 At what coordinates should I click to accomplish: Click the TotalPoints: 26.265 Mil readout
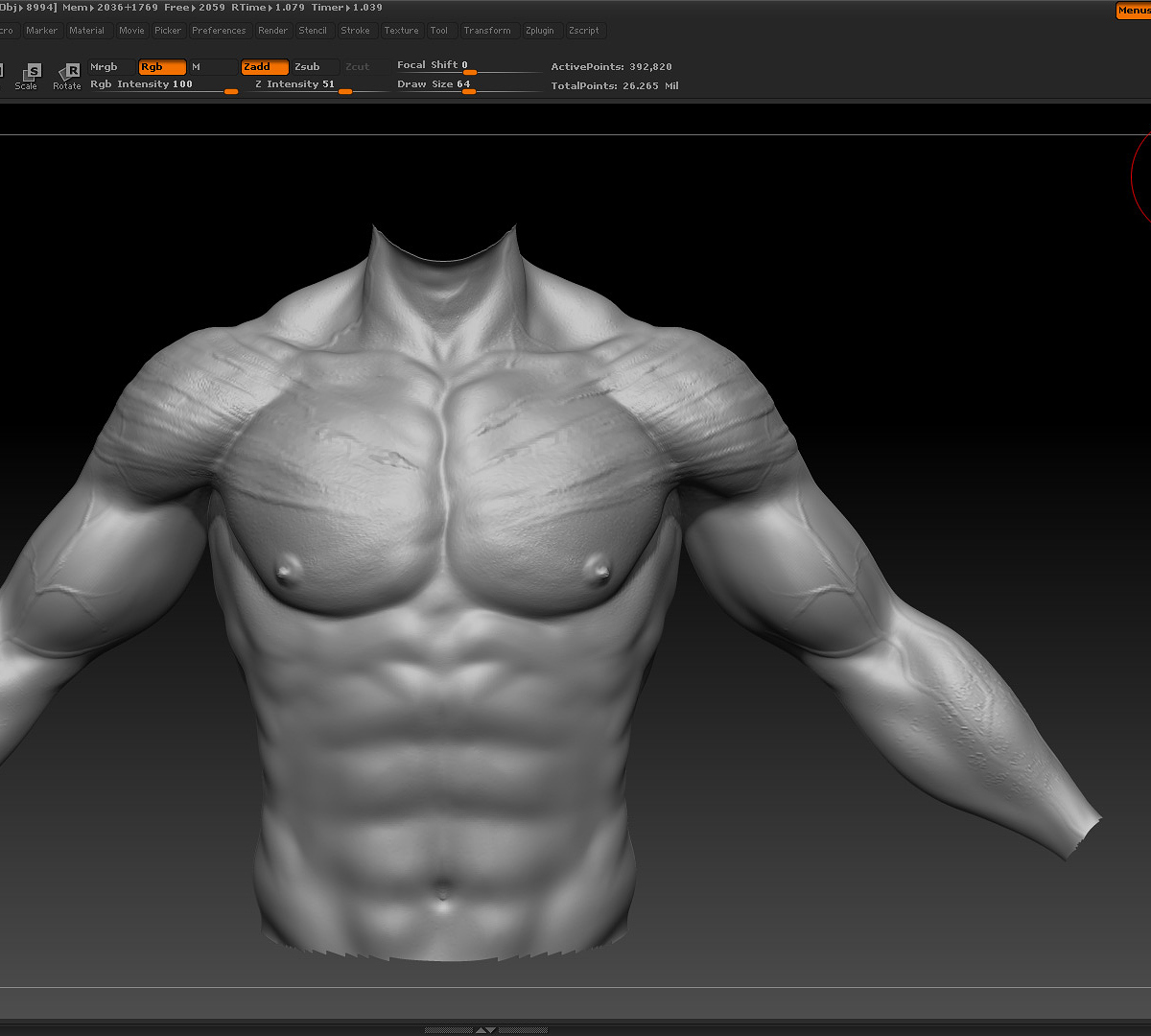(615, 86)
